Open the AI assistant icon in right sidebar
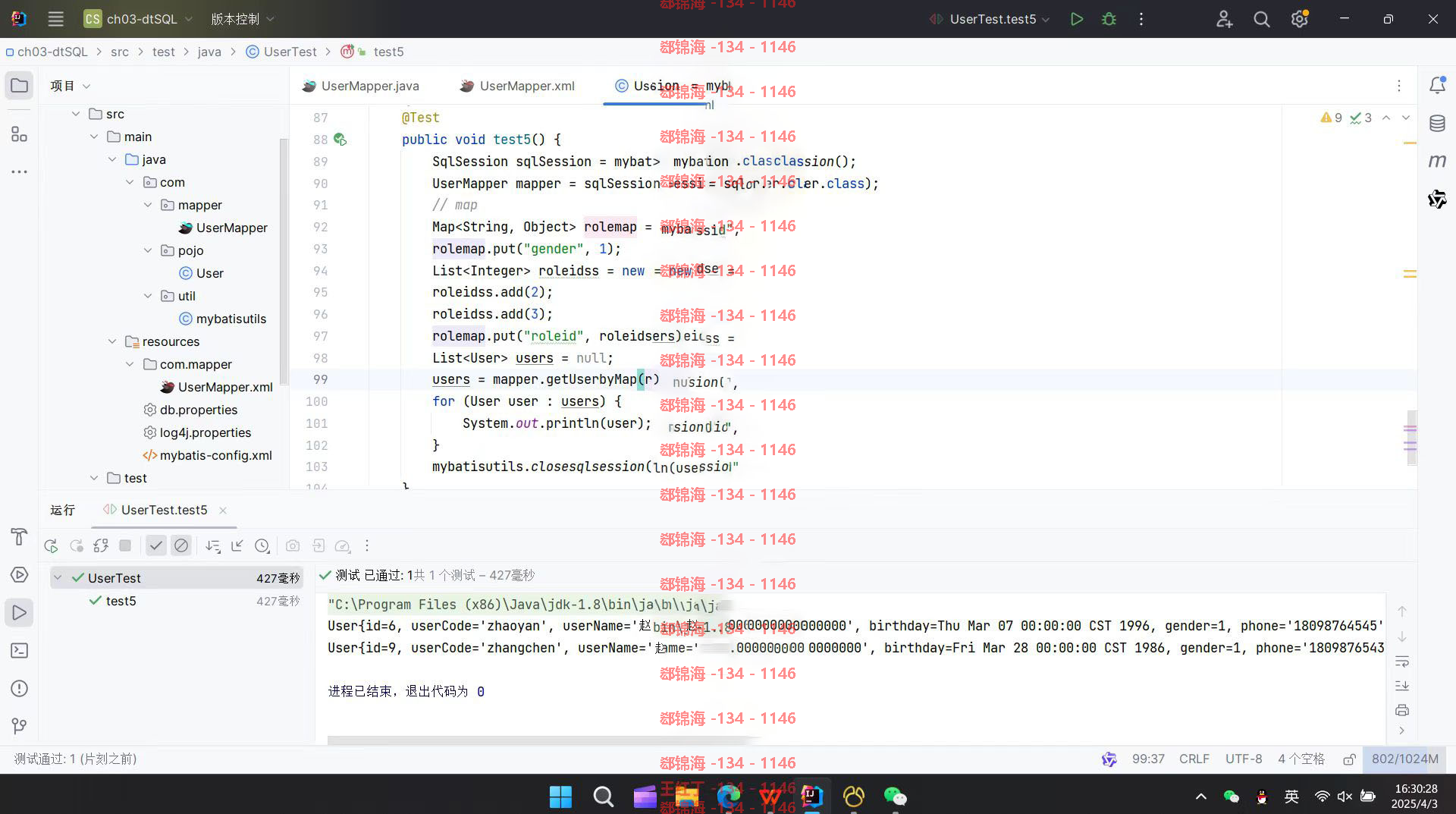Viewport: 1456px width, 814px height. (1437, 199)
